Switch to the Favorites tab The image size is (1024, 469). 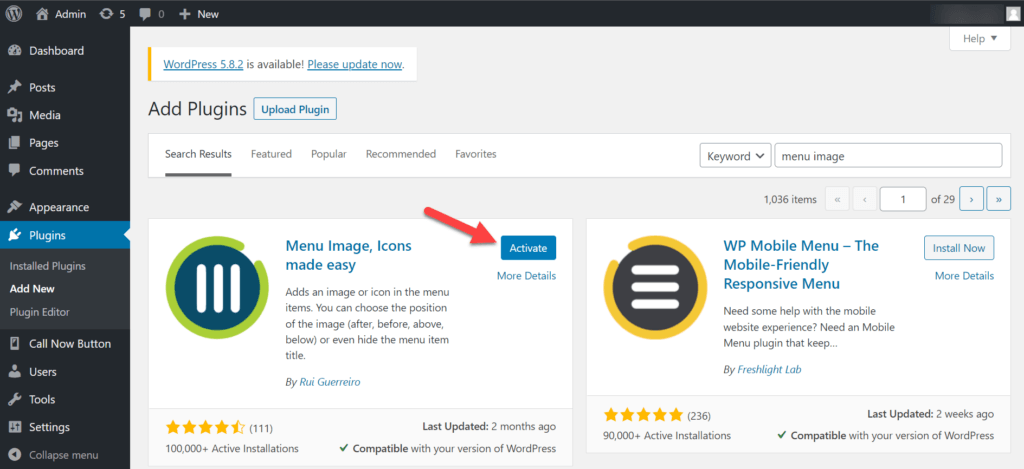tap(475, 155)
